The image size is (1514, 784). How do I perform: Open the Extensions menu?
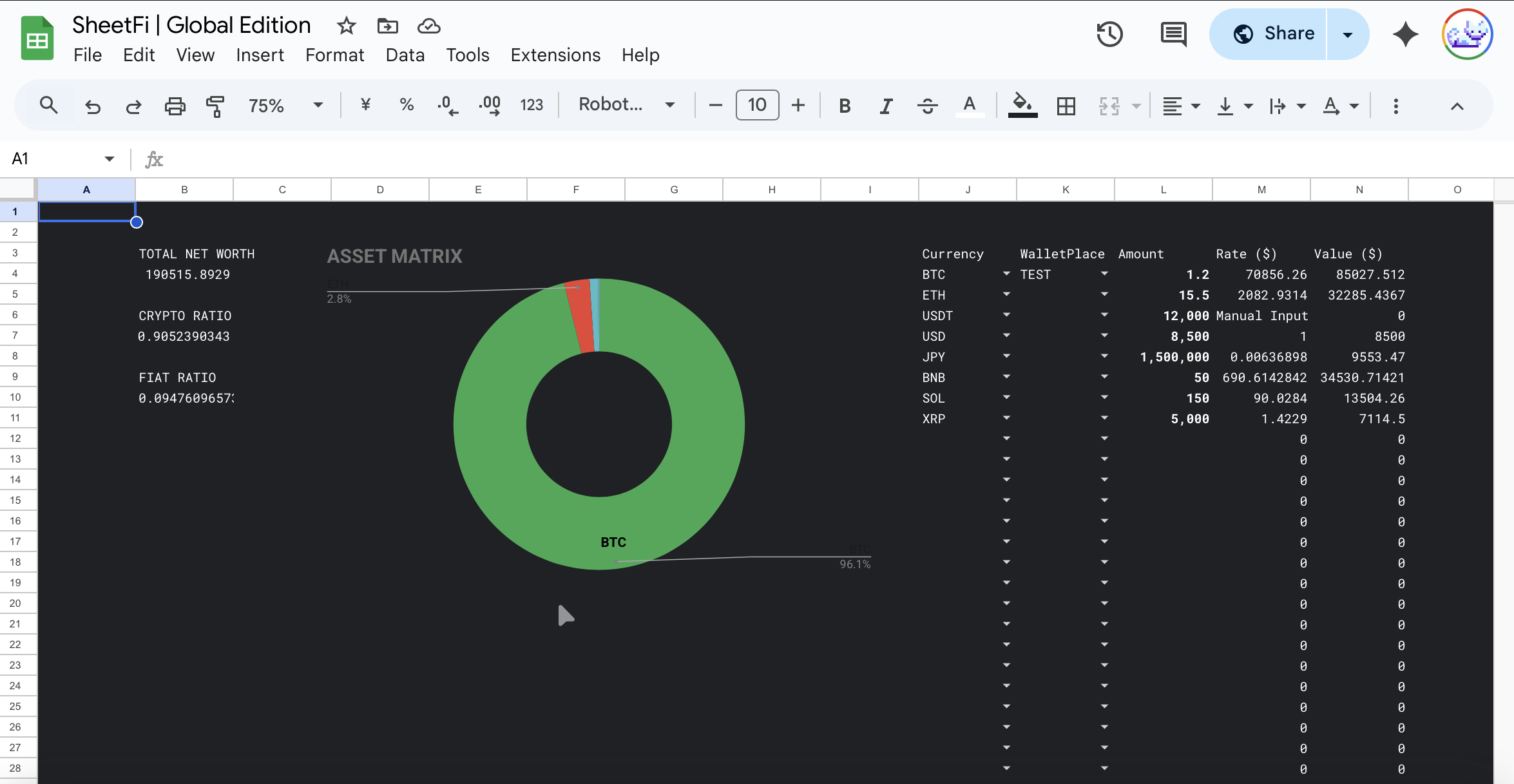[x=555, y=55]
